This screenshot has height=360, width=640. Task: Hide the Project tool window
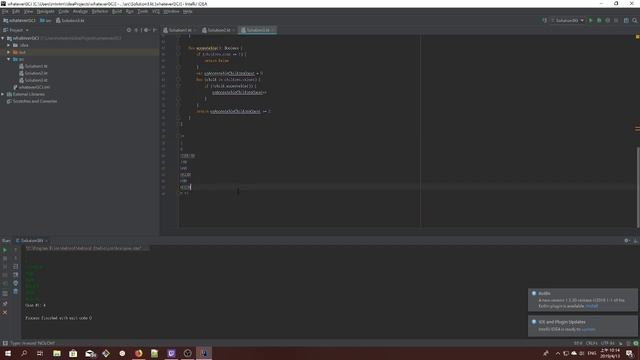[154, 30]
